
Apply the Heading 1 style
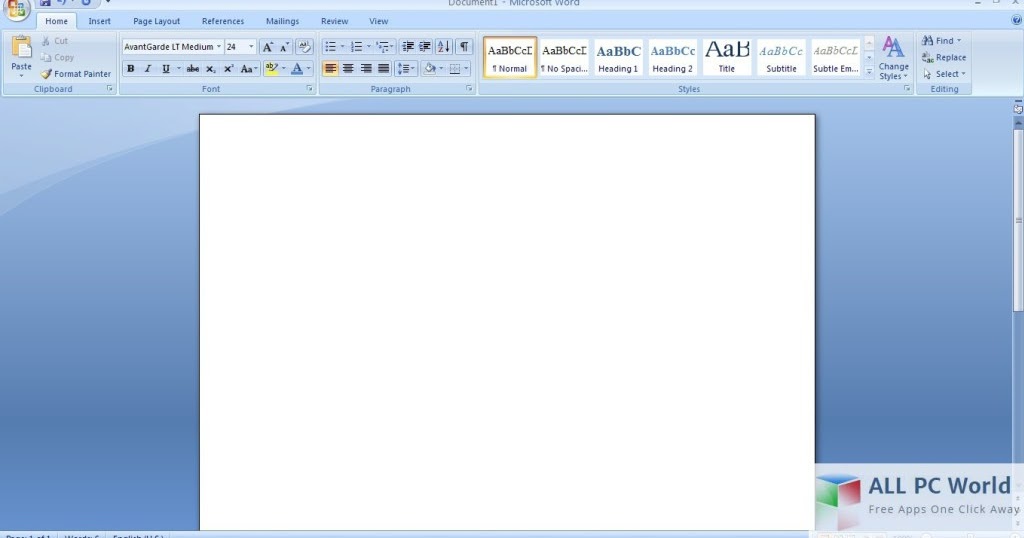(618, 57)
